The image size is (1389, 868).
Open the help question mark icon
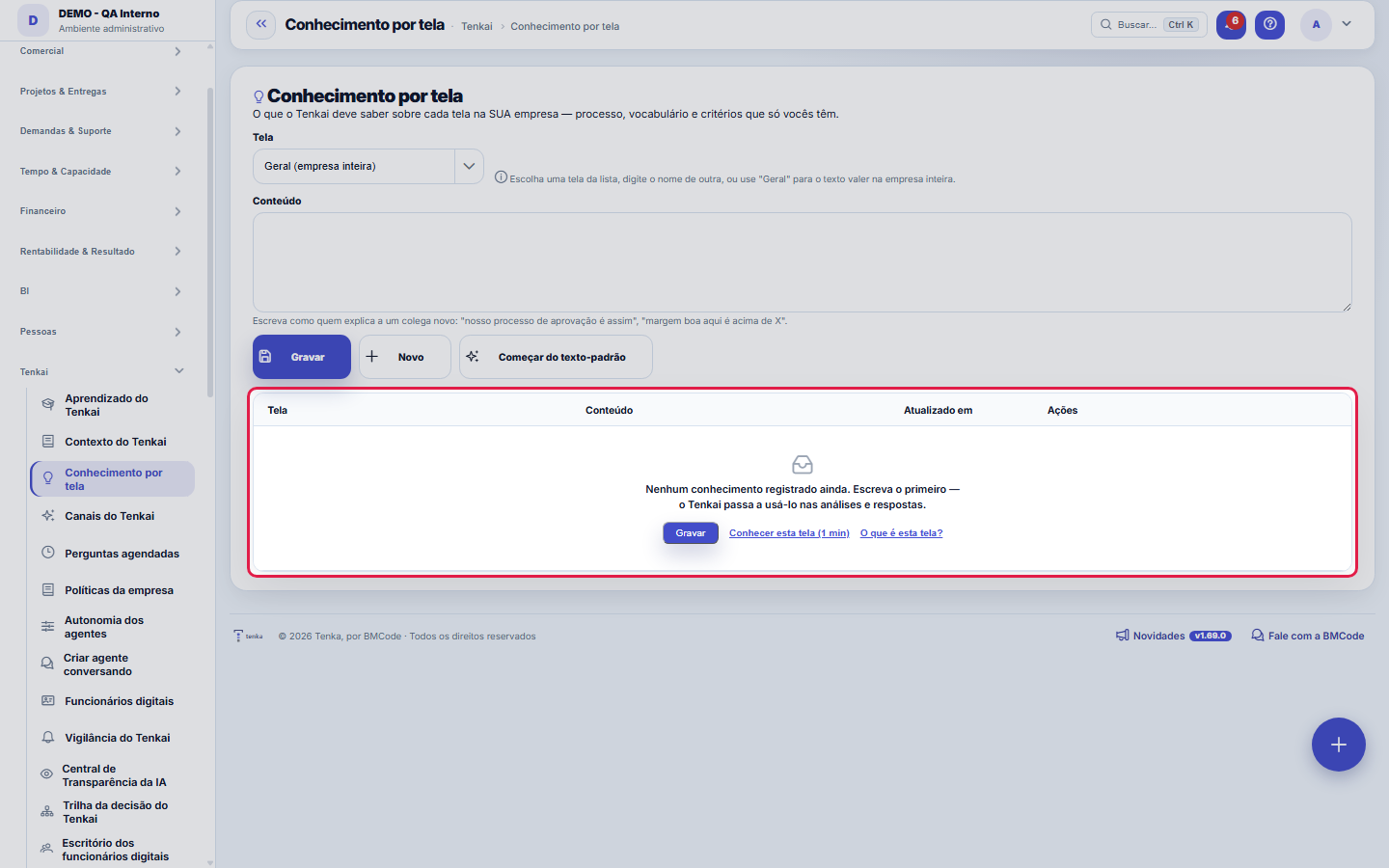click(1269, 25)
